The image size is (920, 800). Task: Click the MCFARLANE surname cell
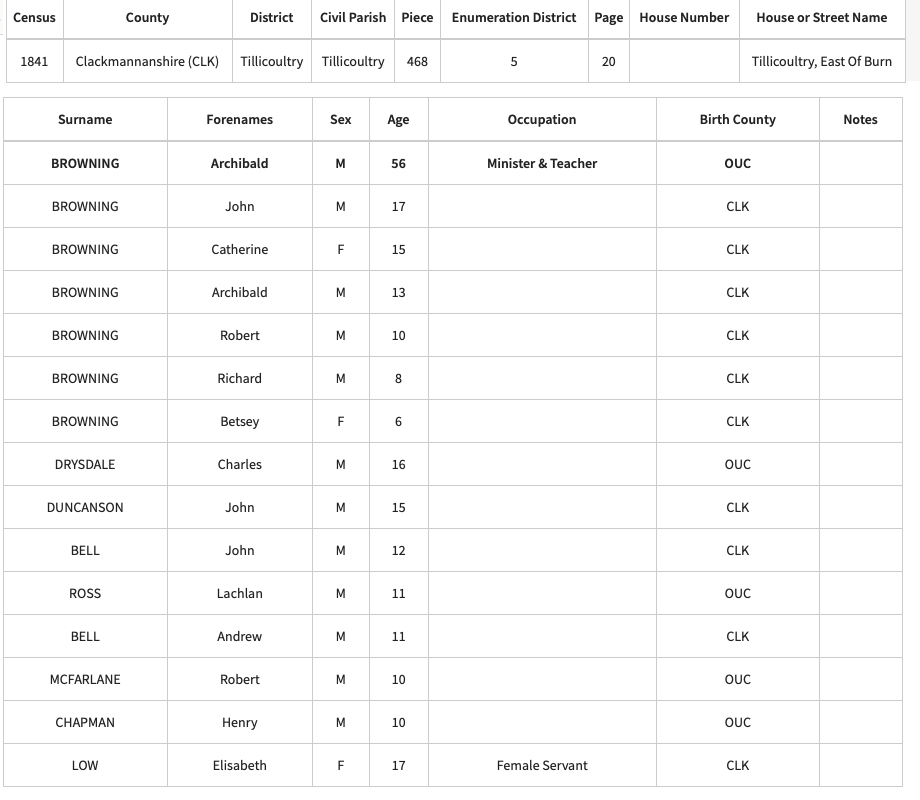coord(85,679)
